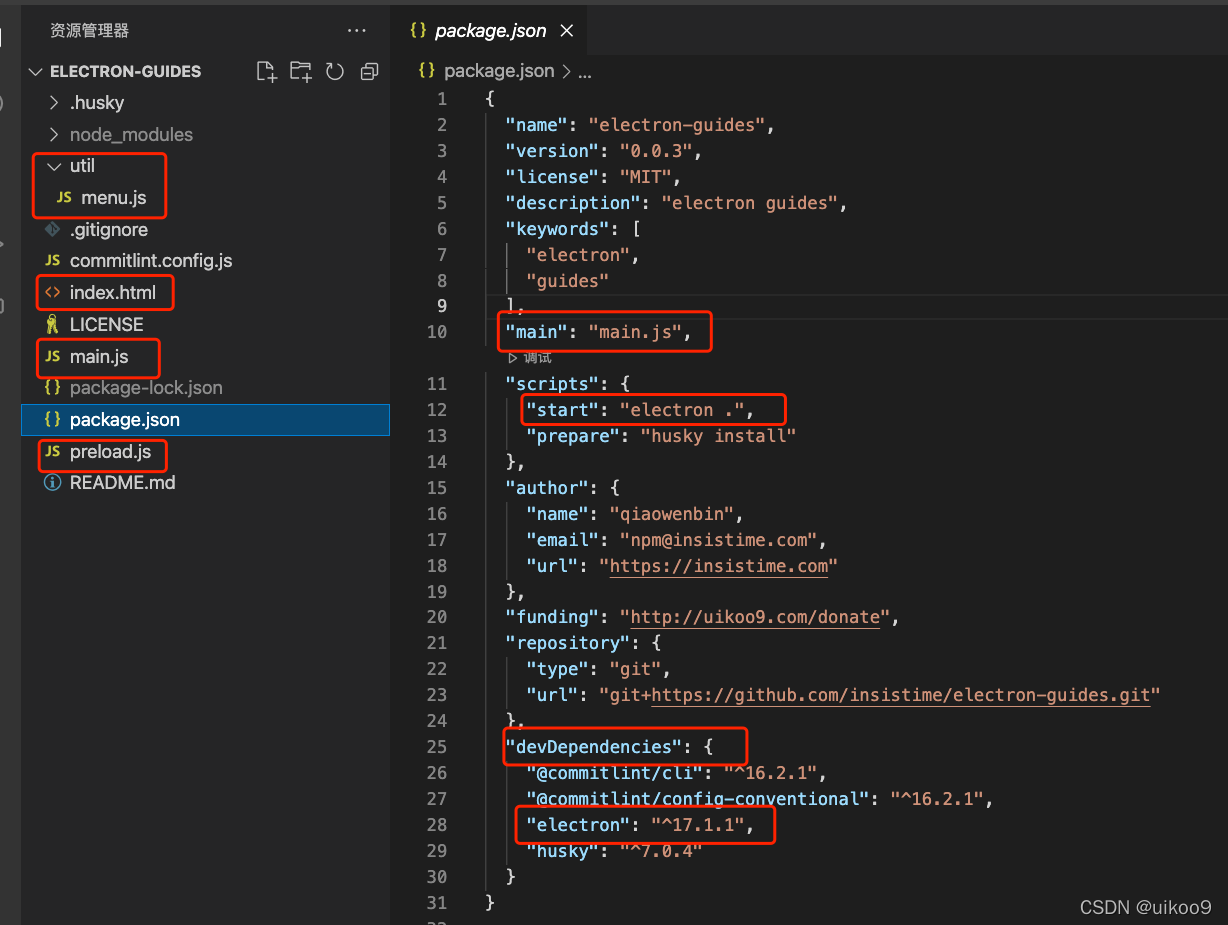
Task: Collapse all folders in Explorer
Action: (369, 71)
